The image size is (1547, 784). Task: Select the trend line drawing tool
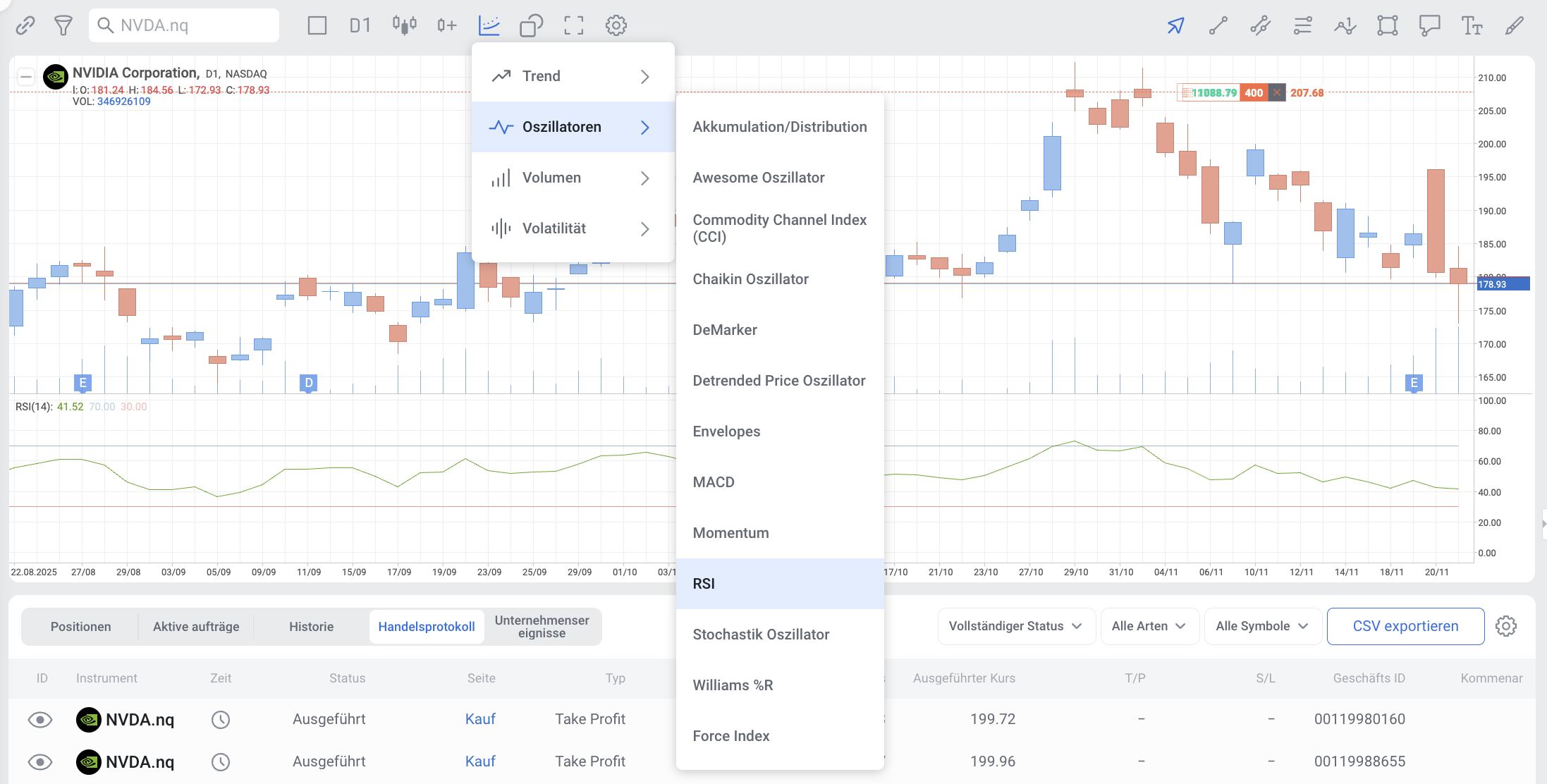1218,26
